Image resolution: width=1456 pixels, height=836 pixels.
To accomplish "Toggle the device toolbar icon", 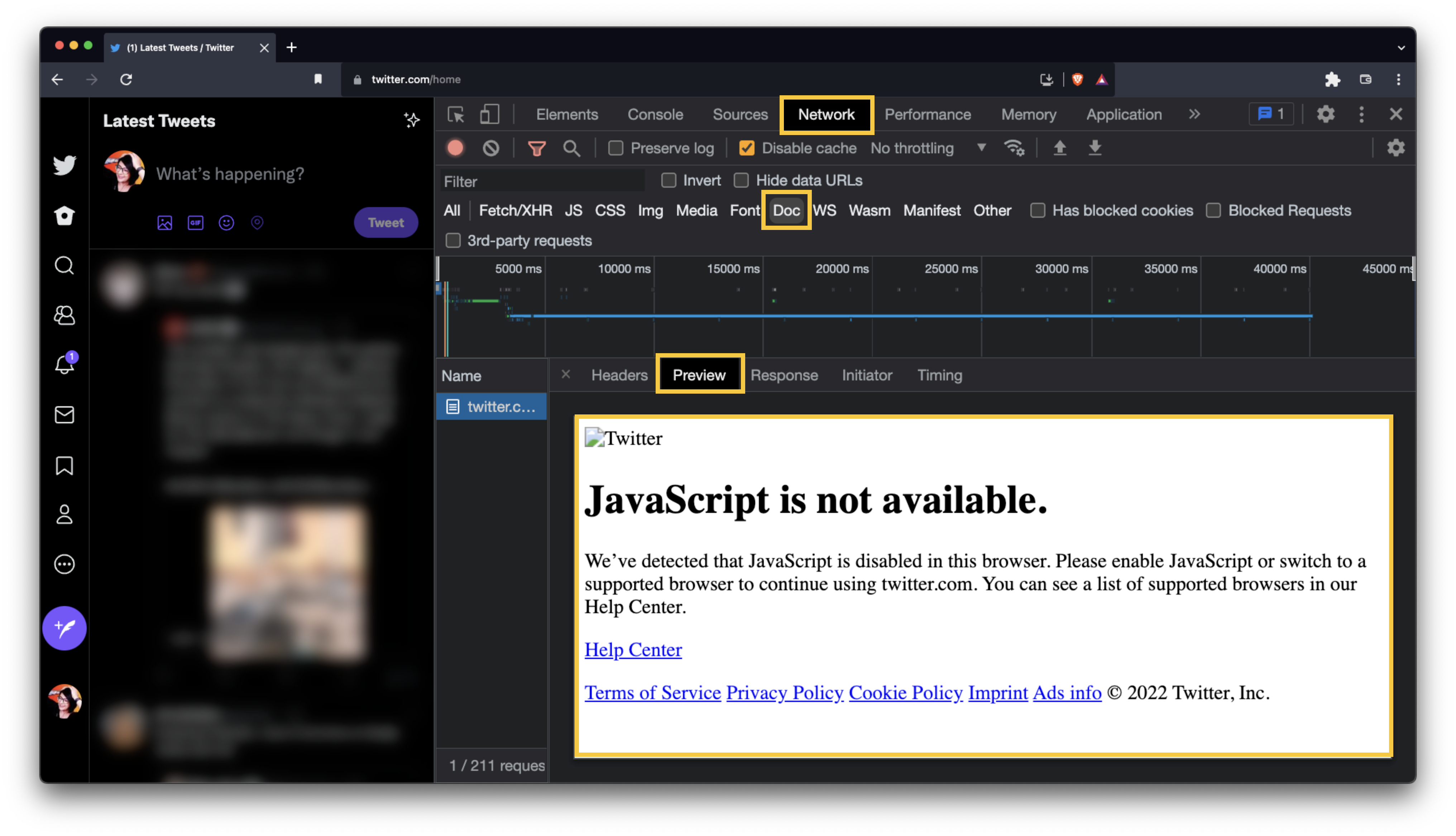I will click(x=489, y=114).
